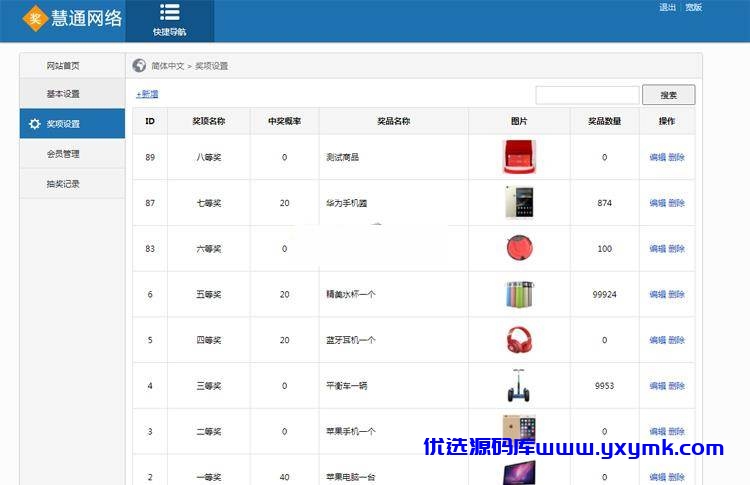Click the probability value 40 for 一等奖
This screenshot has height=485, width=750.
pos(285,477)
